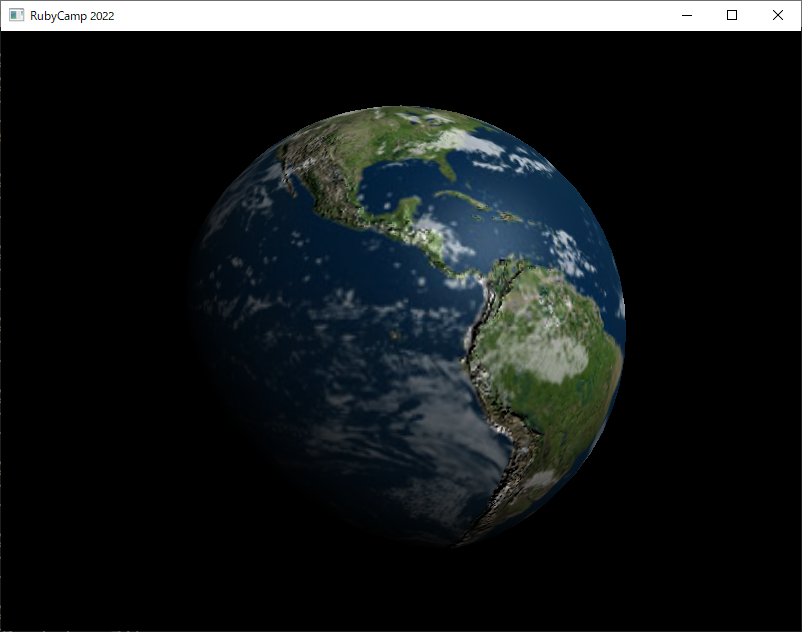Click the rendered Earth globe
The image size is (802, 632).
point(407,327)
